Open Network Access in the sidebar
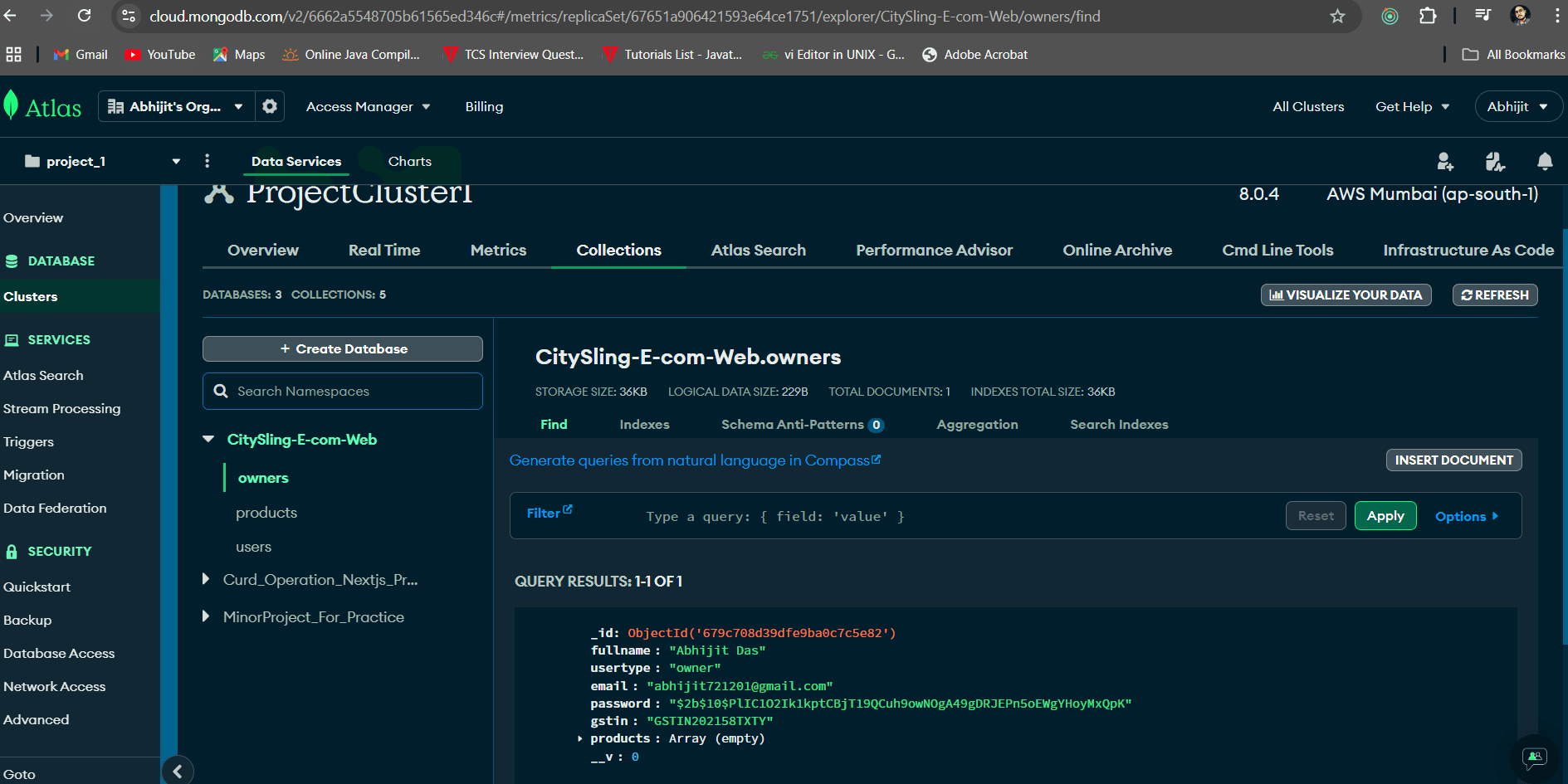 (x=54, y=686)
